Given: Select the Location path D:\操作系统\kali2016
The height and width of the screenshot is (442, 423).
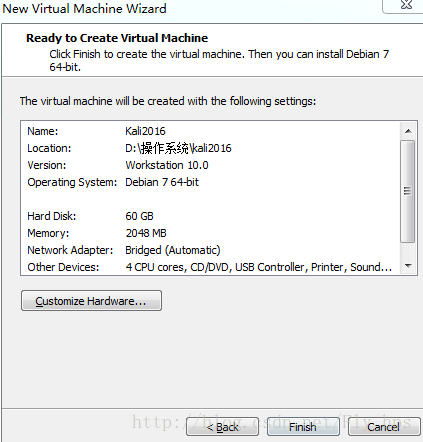Looking at the screenshot, I should click(x=178, y=148).
